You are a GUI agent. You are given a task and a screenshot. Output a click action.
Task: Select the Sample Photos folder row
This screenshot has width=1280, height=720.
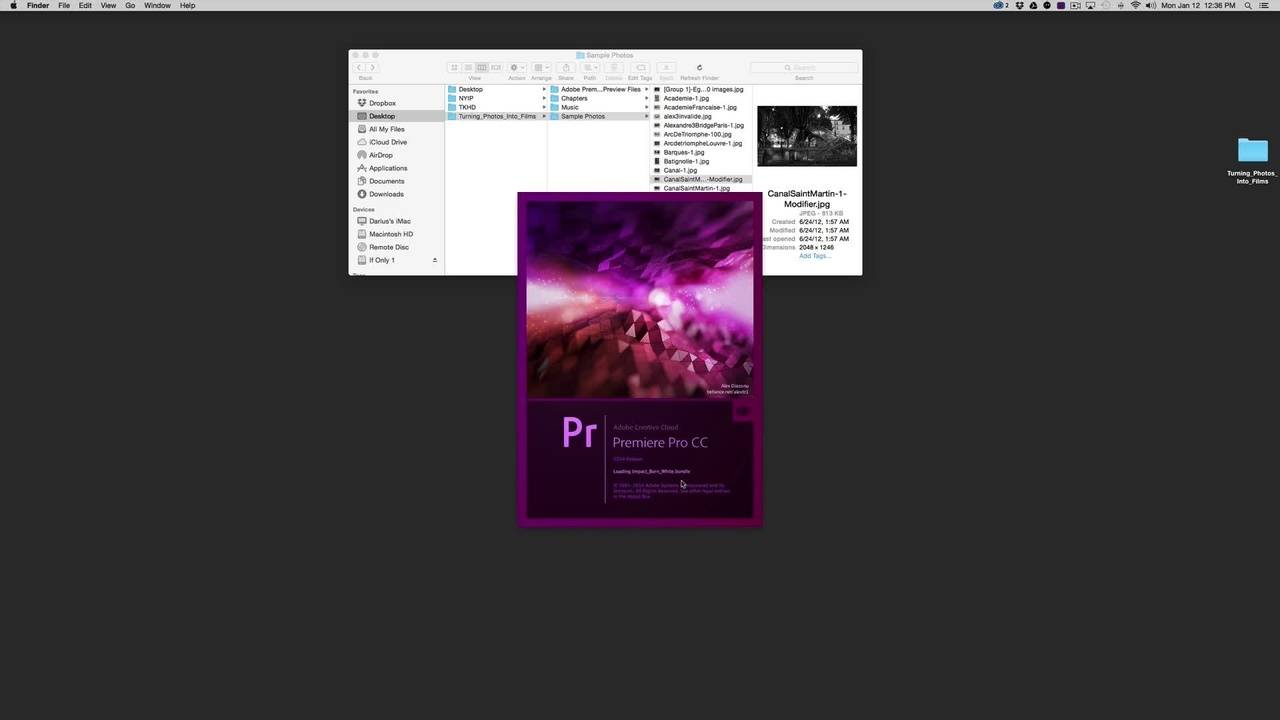(599, 116)
